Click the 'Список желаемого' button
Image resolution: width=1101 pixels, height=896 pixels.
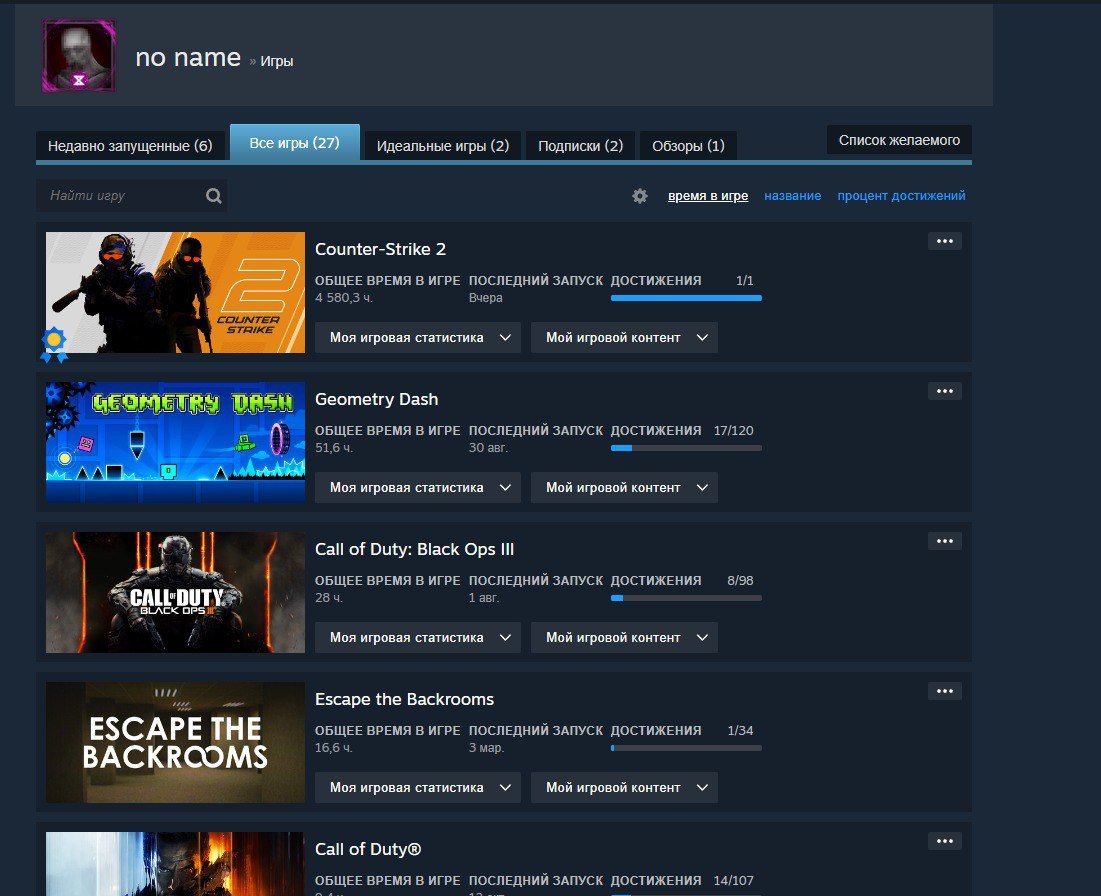(x=898, y=140)
